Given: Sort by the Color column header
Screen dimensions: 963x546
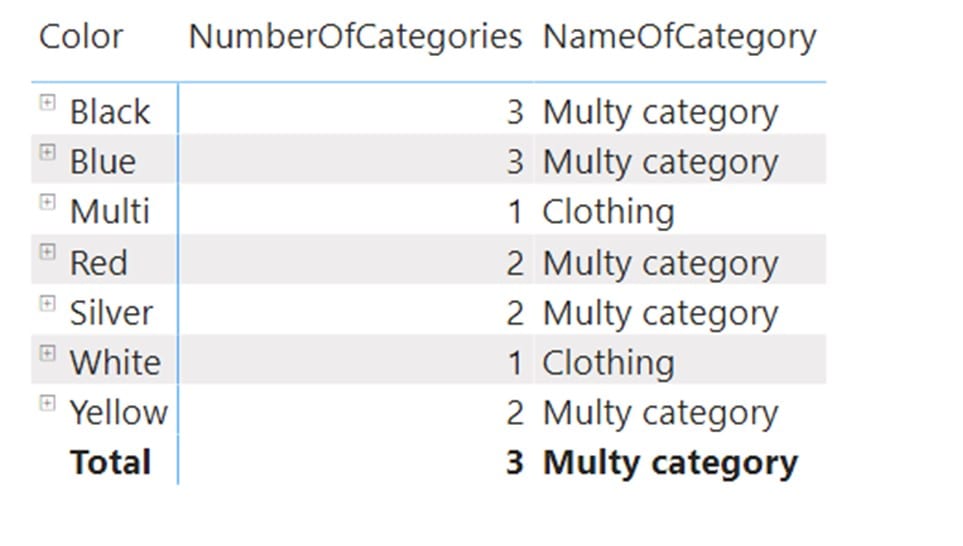Looking at the screenshot, I should point(81,37).
